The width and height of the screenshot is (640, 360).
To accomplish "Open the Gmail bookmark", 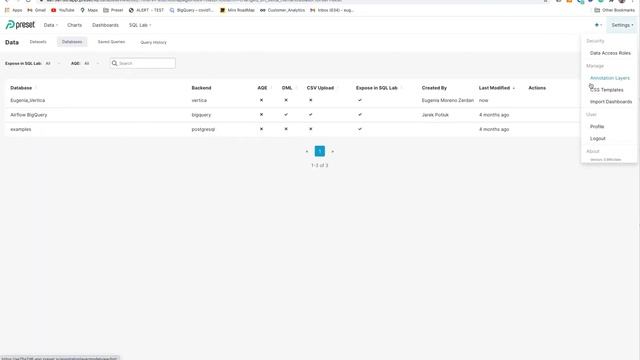I will coord(36,10).
